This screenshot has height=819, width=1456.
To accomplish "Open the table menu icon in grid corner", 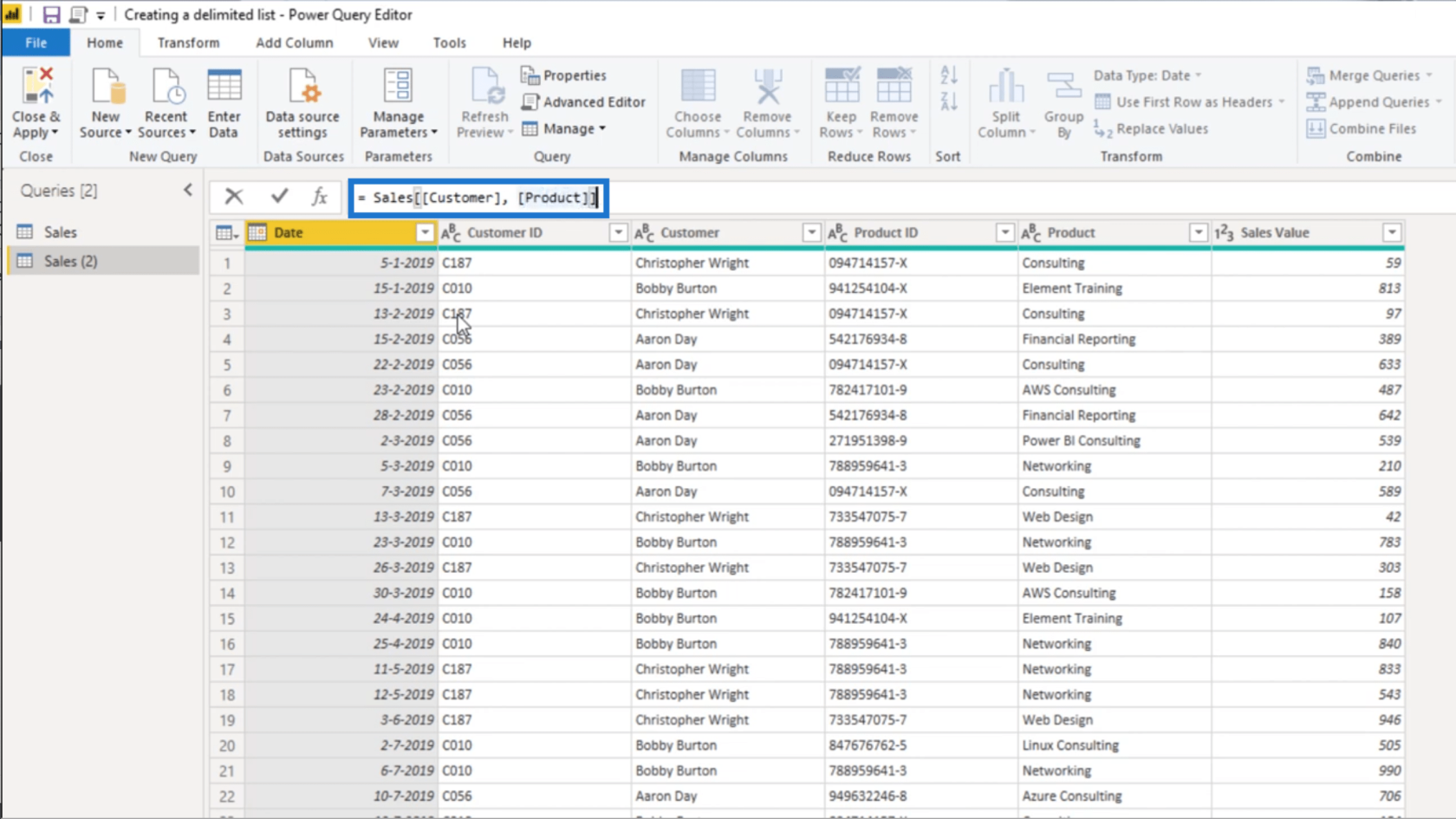I will pos(227,233).
